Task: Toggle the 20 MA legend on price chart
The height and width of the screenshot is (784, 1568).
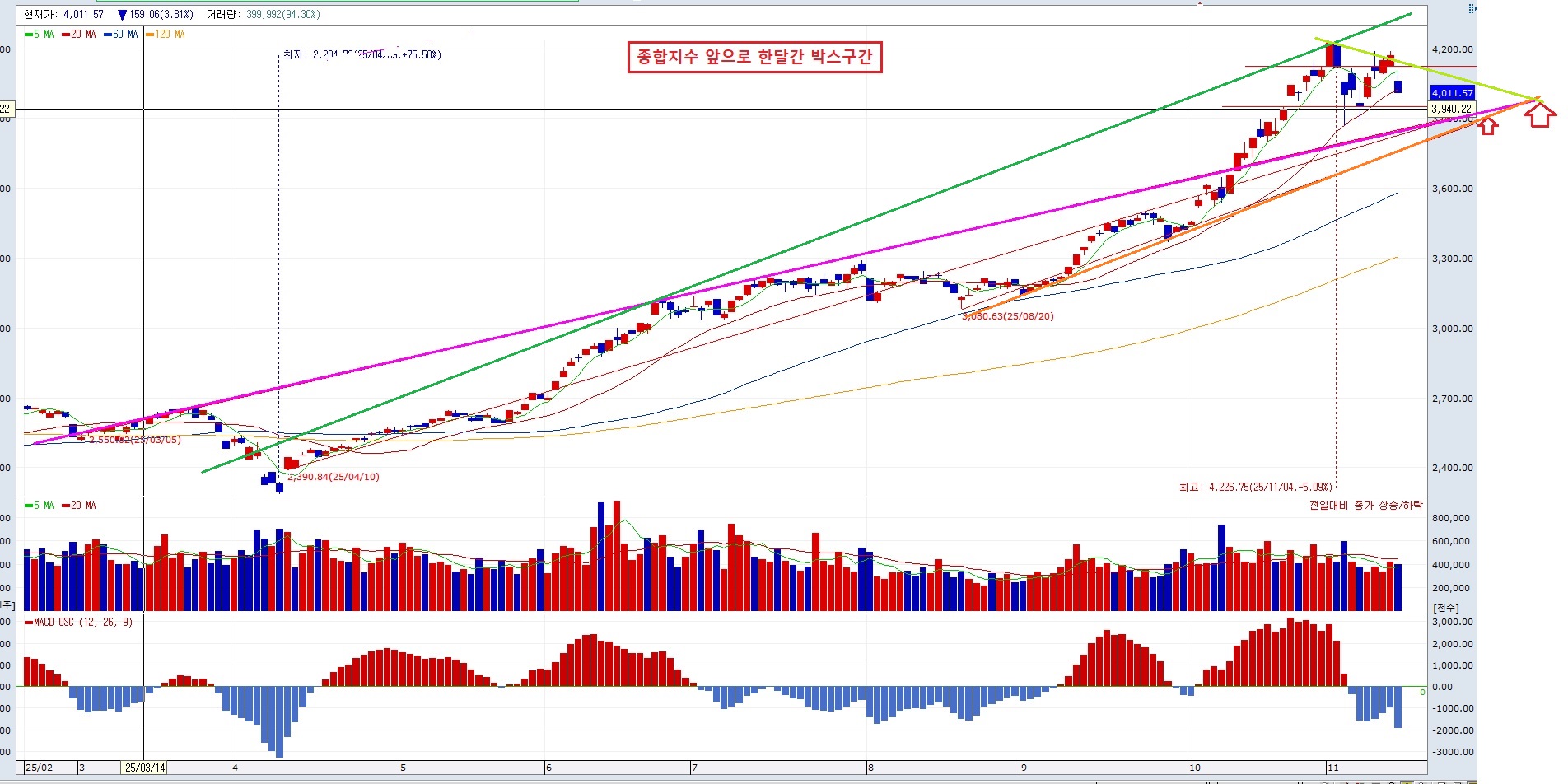Action: pyautogui.click(x=79, y=35)
